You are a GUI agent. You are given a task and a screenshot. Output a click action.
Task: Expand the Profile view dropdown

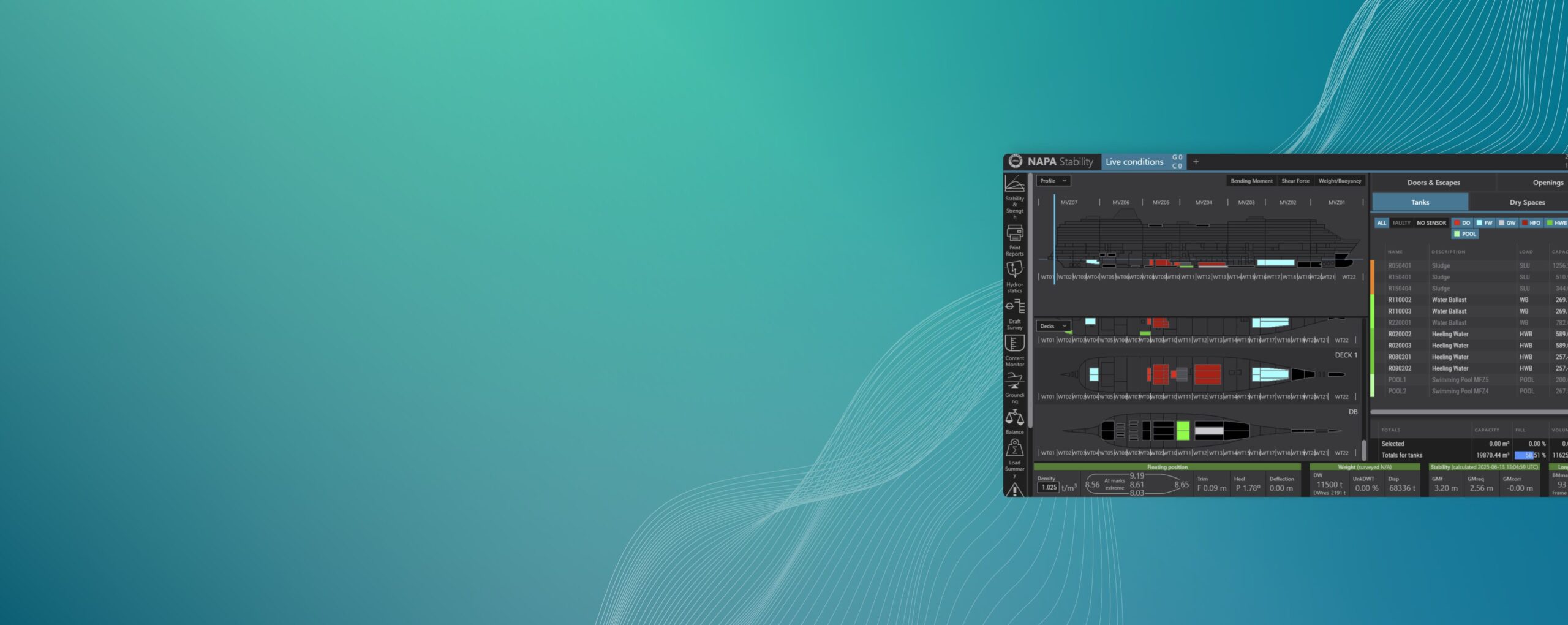(x=1053, y=181)
